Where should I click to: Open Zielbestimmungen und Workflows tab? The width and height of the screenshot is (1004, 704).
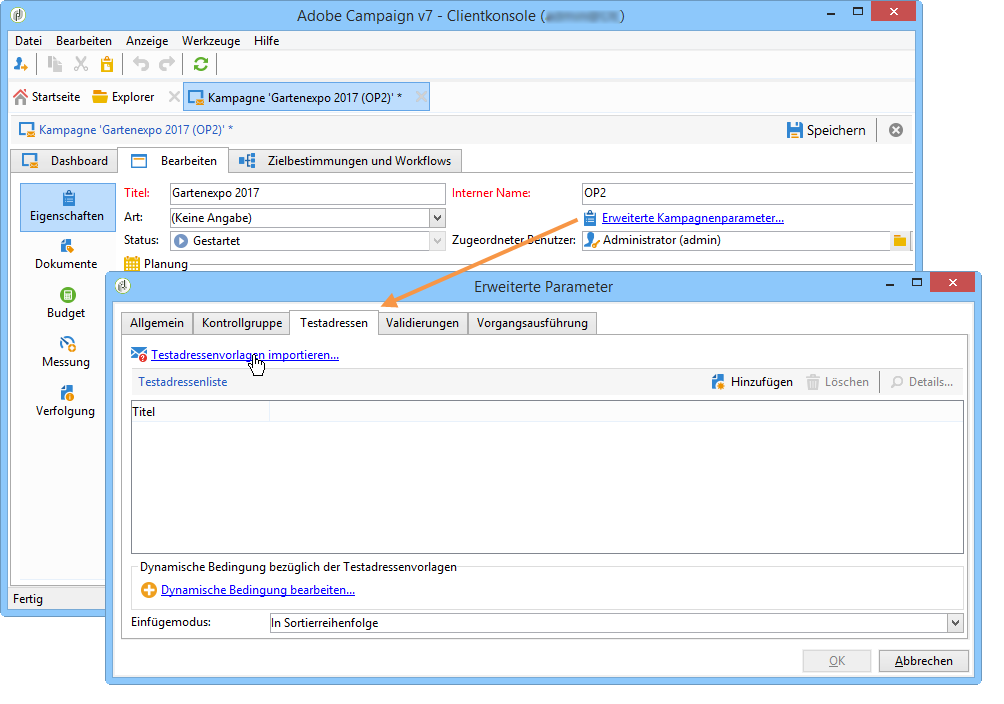345,161
